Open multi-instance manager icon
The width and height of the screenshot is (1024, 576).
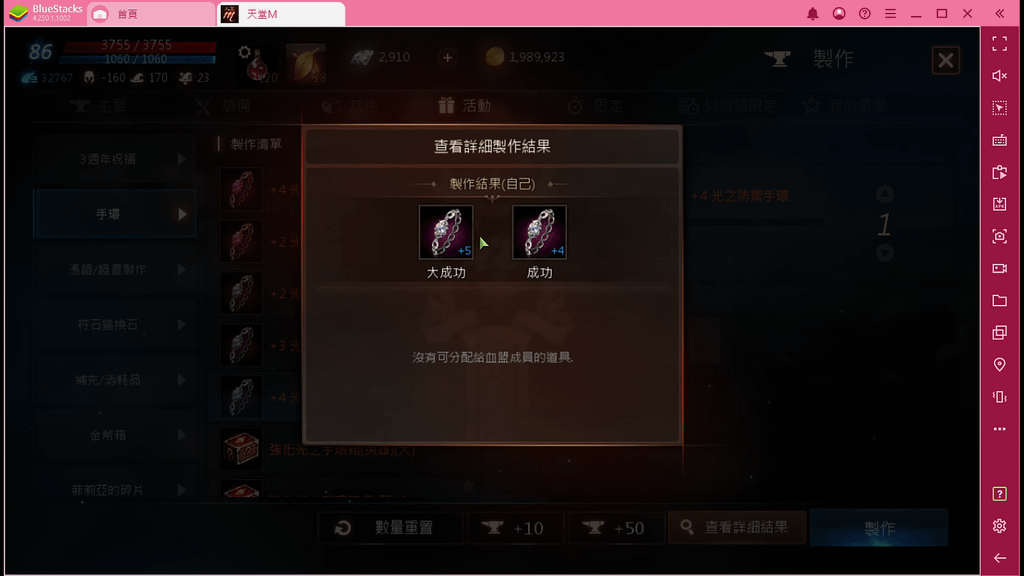999,332
